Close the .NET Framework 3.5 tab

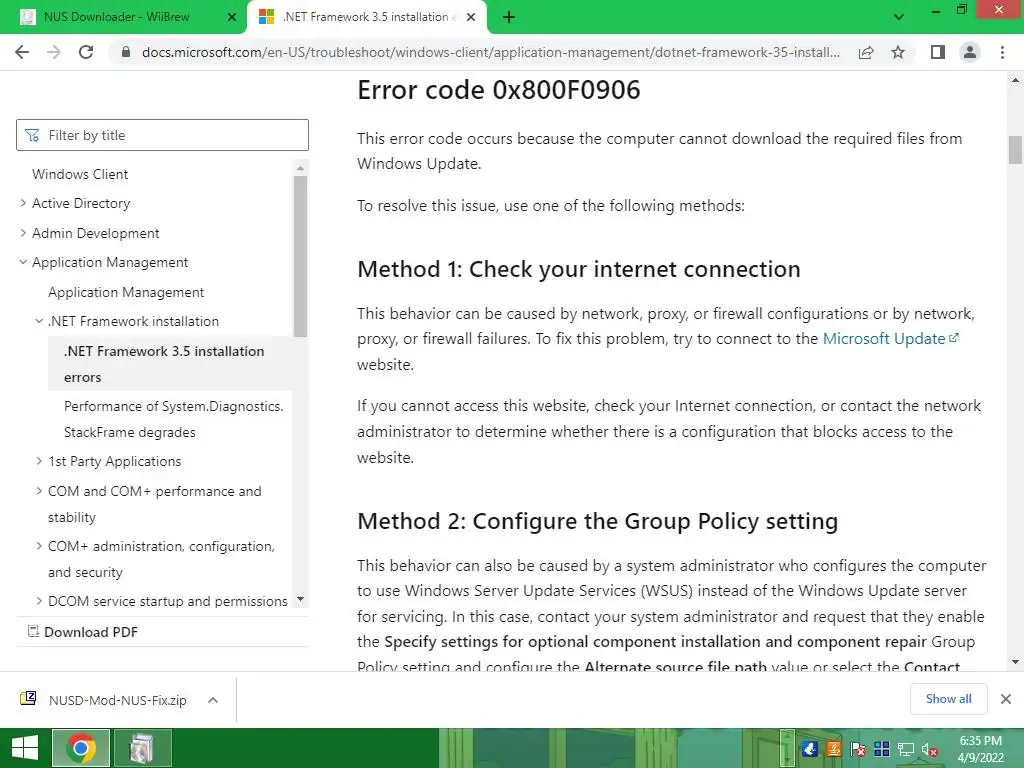(471, 17)
